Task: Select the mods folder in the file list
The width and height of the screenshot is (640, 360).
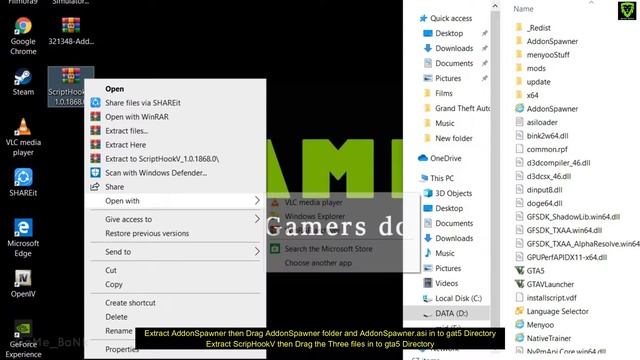Action: [536, 68]
